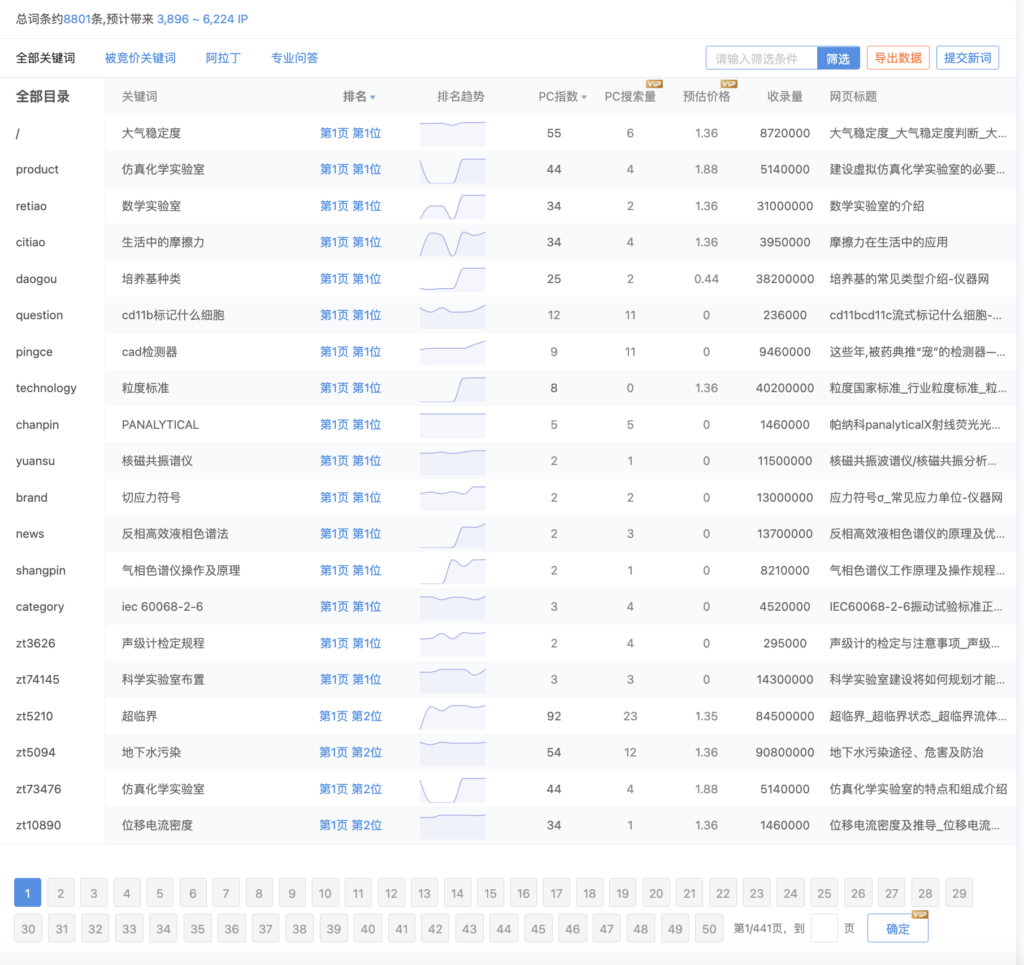Select the brand directory
The width and height of the screenshot is (1024, 965).
pos(31,498)
